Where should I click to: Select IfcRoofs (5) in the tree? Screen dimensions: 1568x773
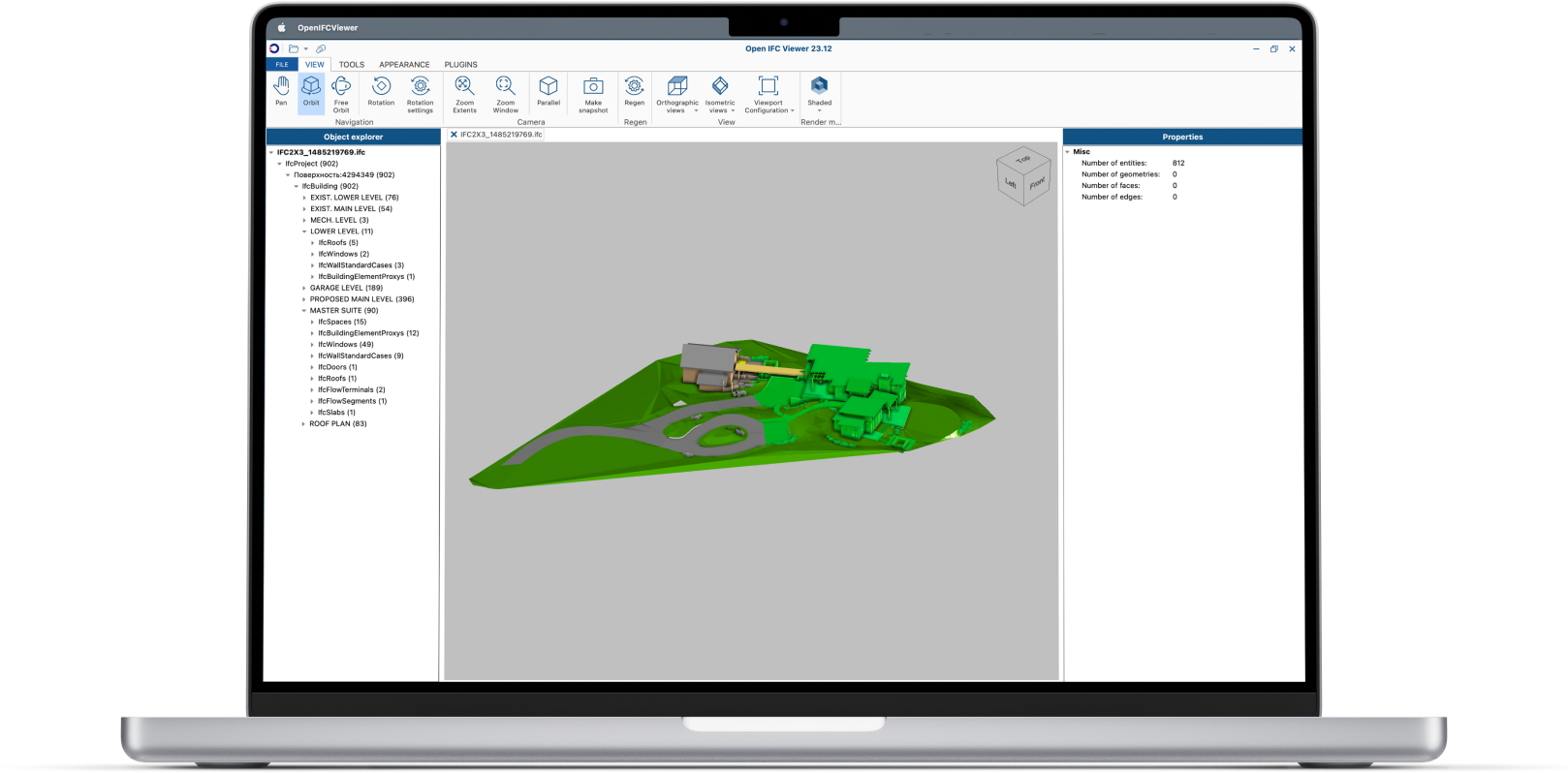pos(338,243)
